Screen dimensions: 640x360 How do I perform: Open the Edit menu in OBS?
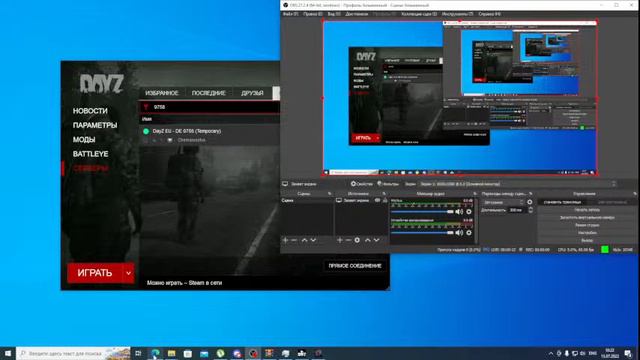(x=313, y=14)
